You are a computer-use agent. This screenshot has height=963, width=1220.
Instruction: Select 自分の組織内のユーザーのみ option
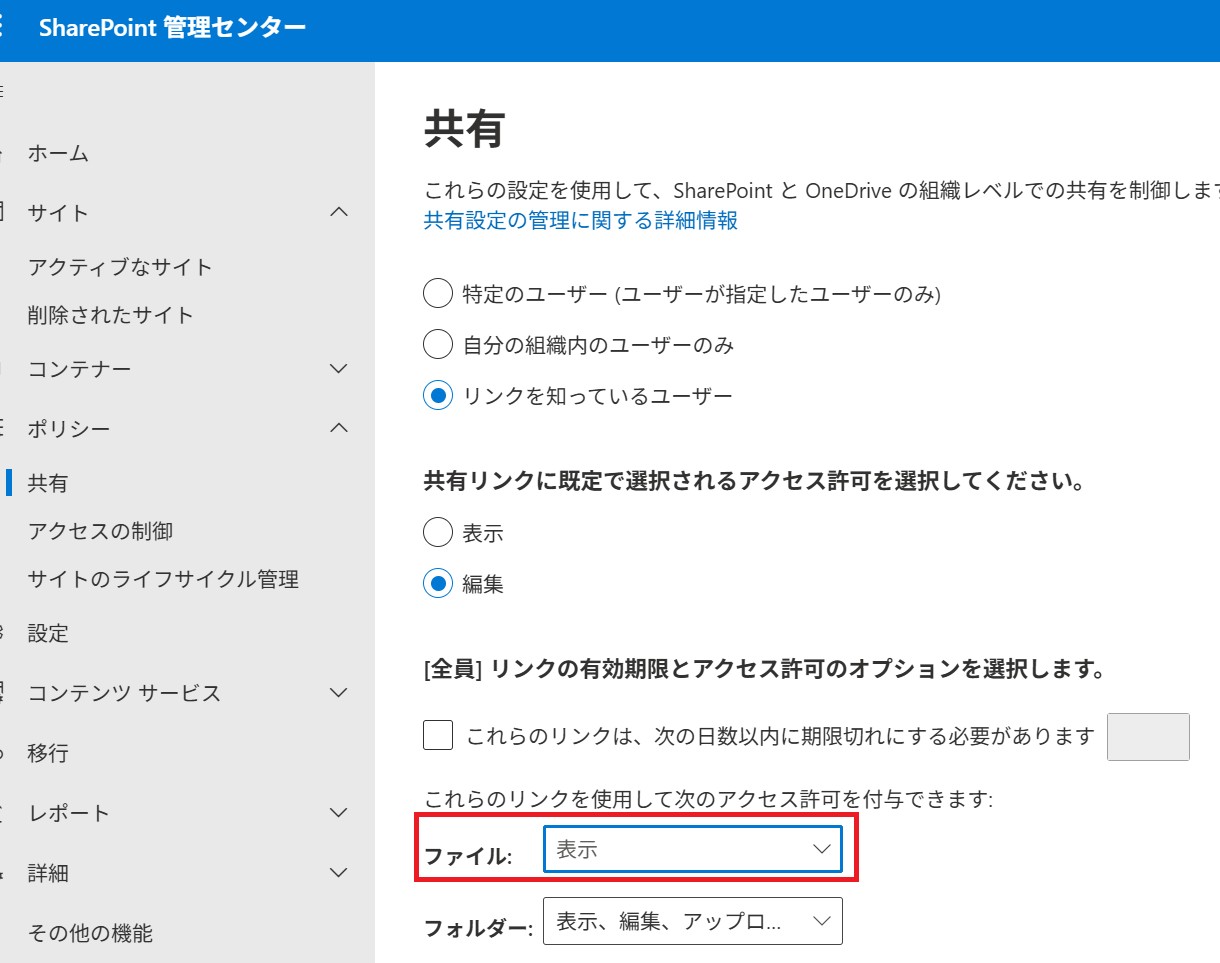(437, 344)
